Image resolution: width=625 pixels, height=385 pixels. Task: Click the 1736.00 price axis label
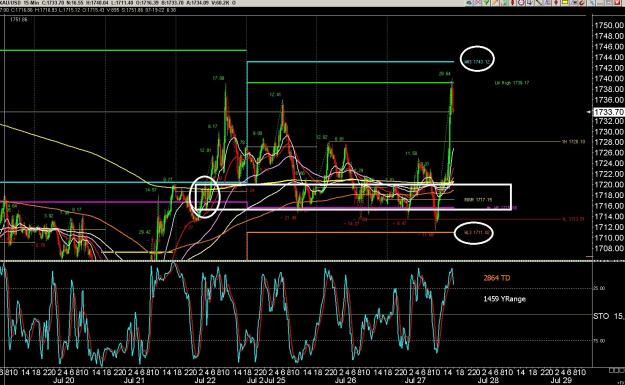click(x=609, y=100)
